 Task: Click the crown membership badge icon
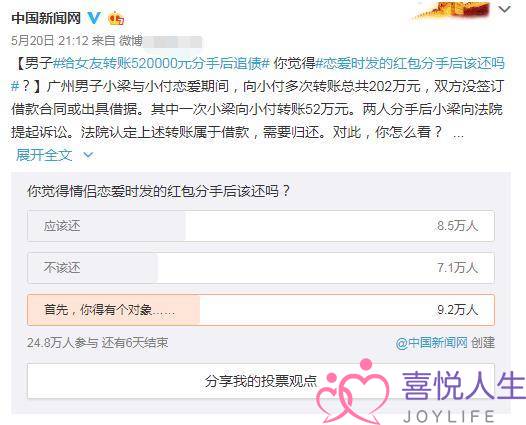[116, 18]
